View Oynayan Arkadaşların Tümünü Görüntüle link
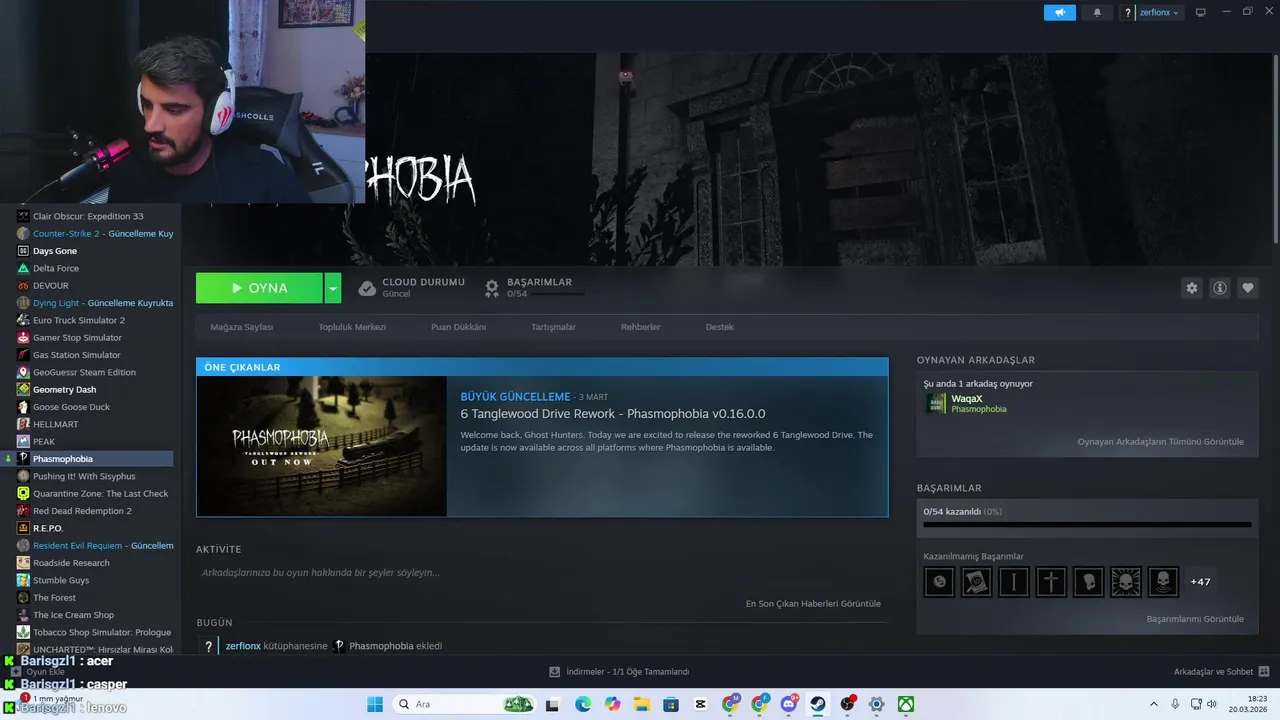 coord(1160,442)
